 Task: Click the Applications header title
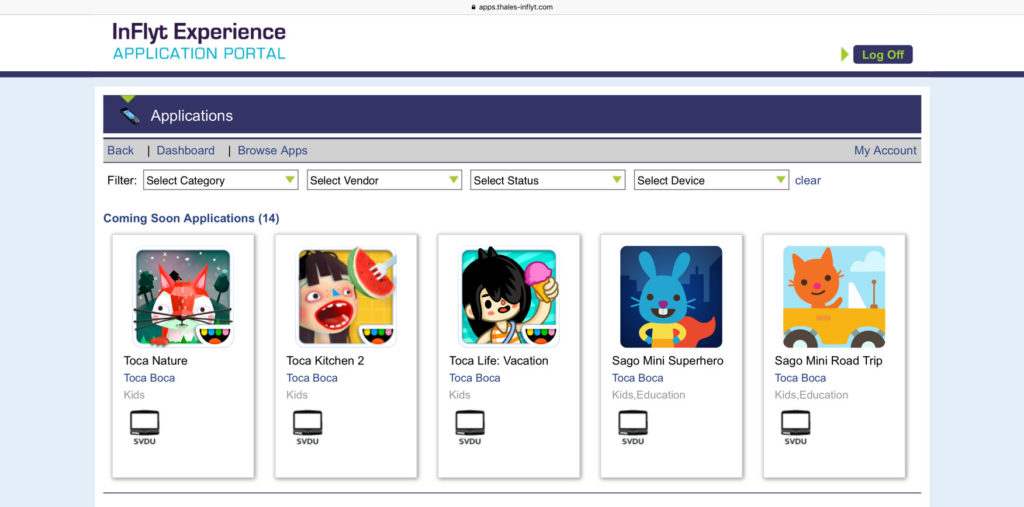pyautogui.click(x=191, y=116)
